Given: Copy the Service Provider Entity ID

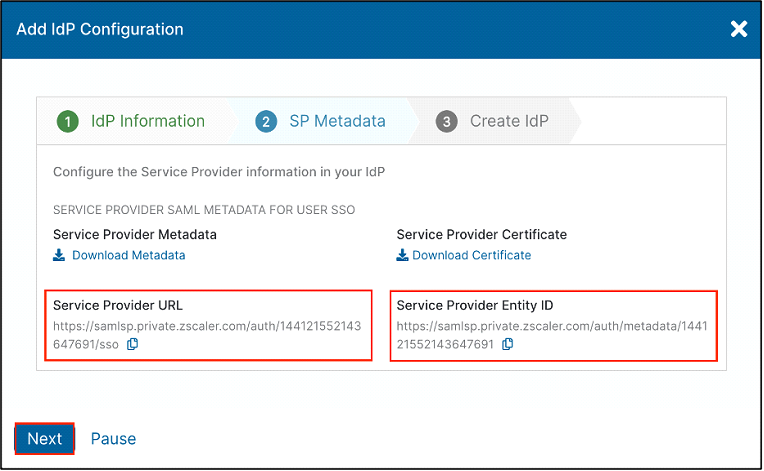Looking at the screenshot, I should click(508, 344).
